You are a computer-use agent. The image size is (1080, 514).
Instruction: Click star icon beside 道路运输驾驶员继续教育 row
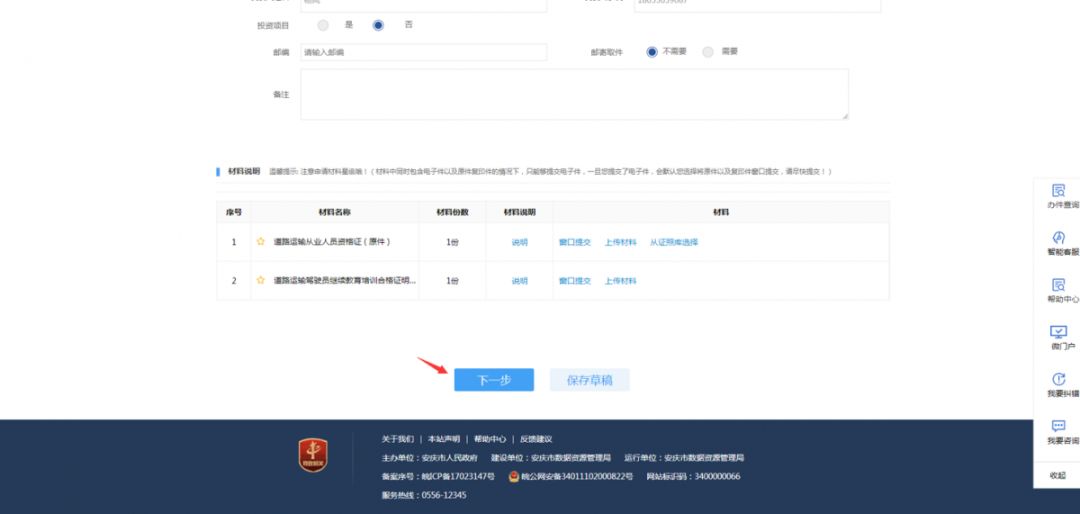pos(261,281)
